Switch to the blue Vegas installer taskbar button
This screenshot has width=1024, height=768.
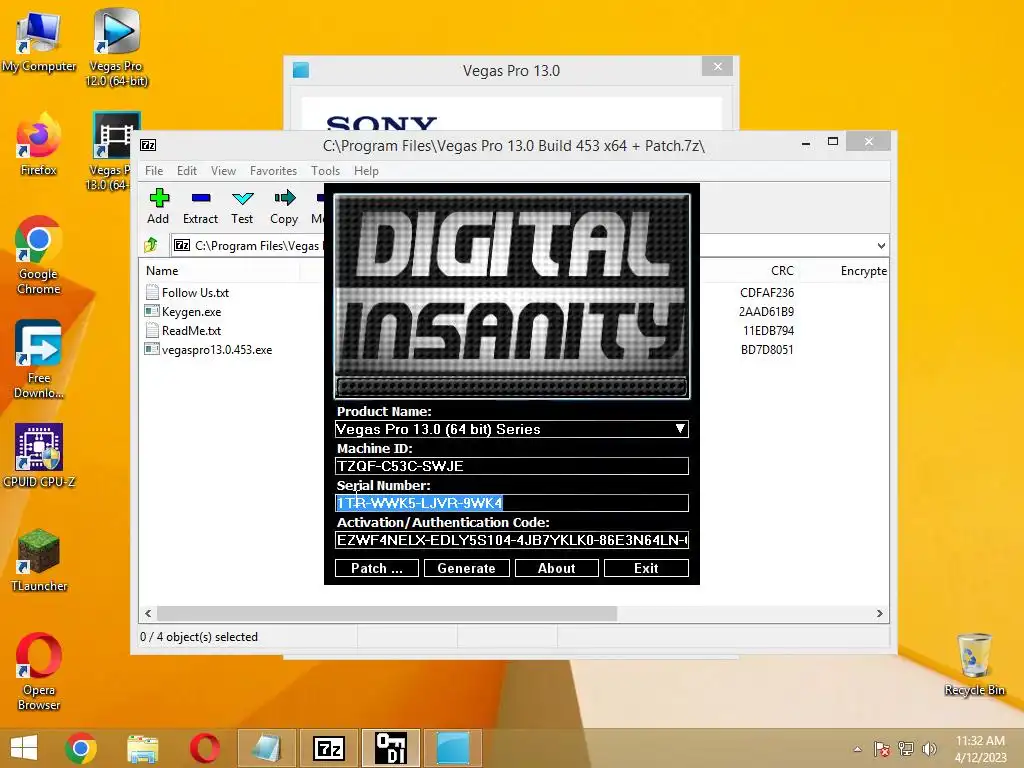[x=453, y=748]
